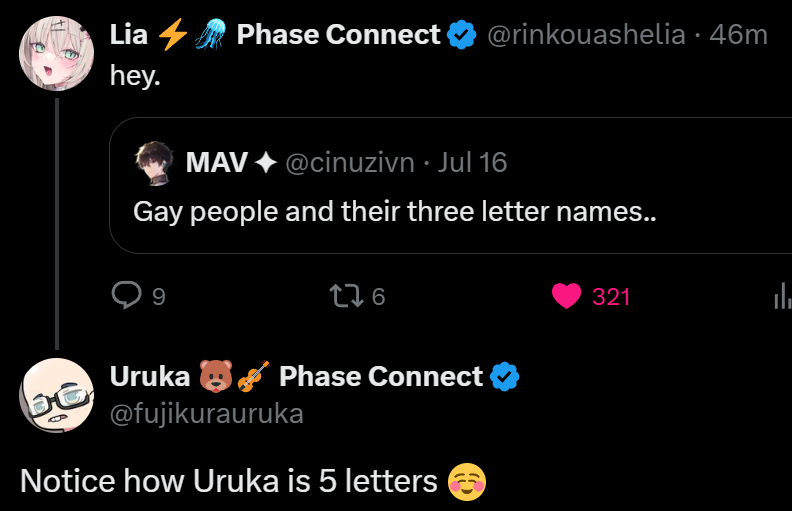Open Lia's profile avatar picture
Screen dimensions: 792x511
(57, 54)
